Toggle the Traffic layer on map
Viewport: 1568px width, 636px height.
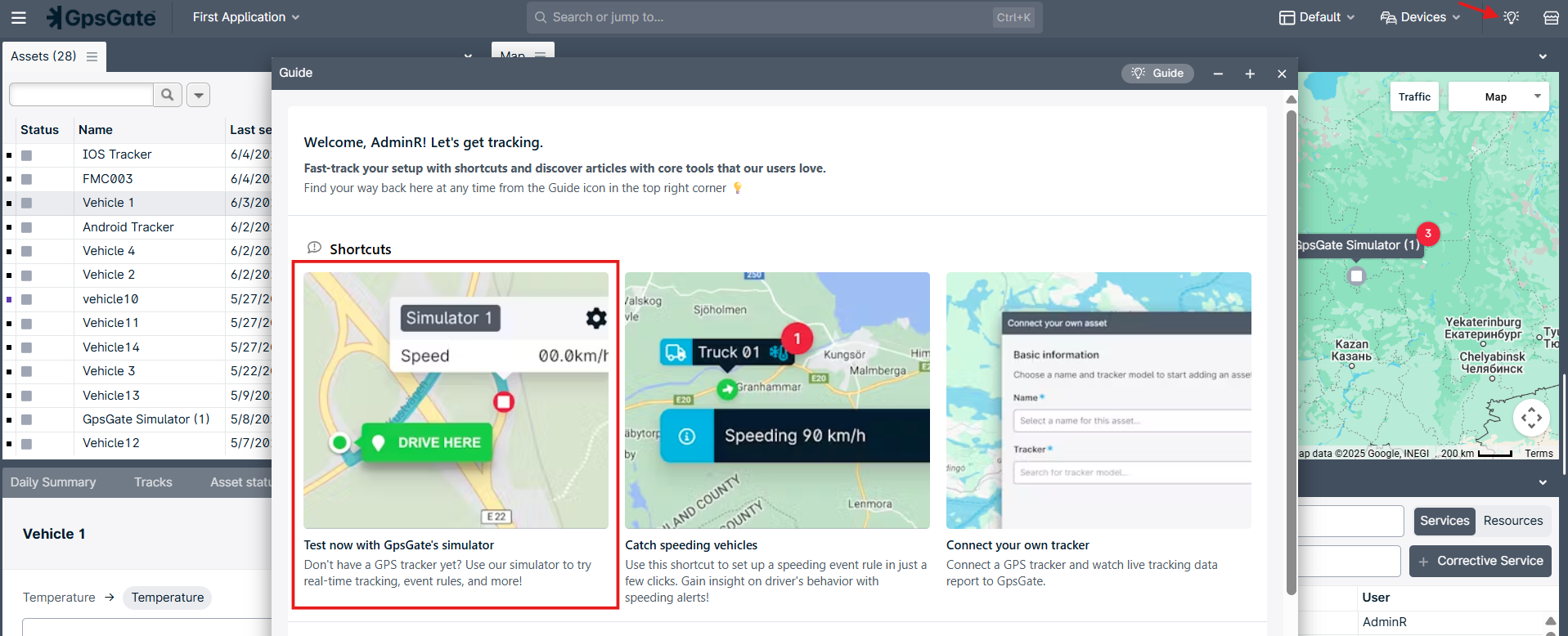(1414, 96)
